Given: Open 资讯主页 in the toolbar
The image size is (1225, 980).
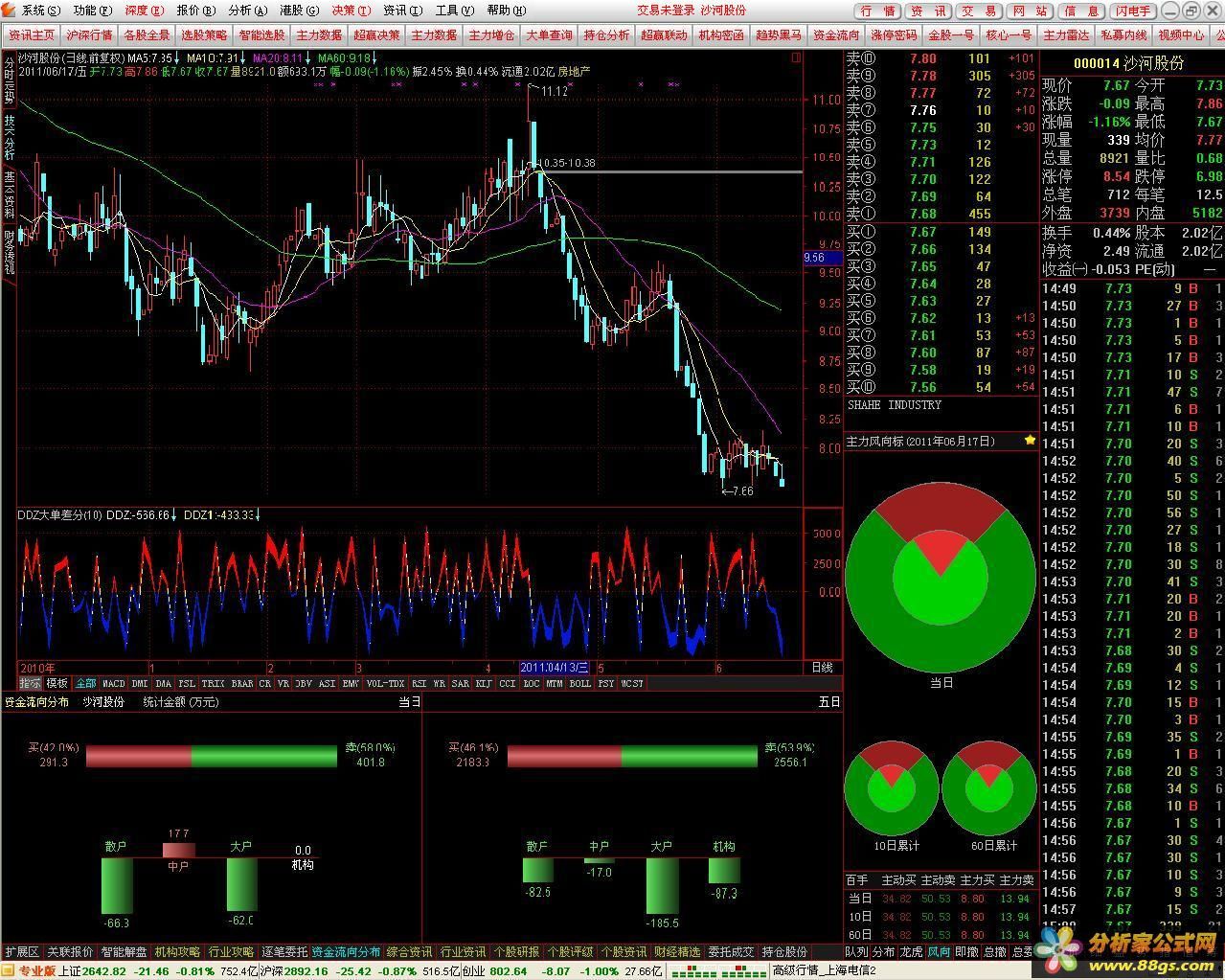Looking at the screenshot, I should [32, 34].
